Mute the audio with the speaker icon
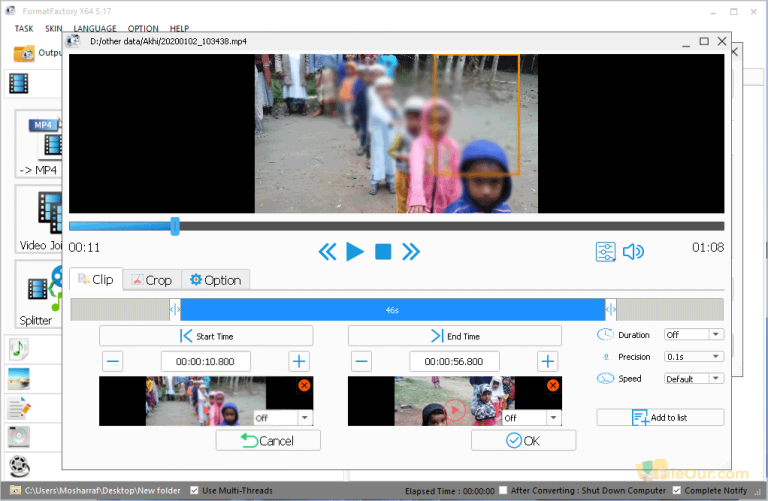The image size is (768, 501). [x=633, y=252]
